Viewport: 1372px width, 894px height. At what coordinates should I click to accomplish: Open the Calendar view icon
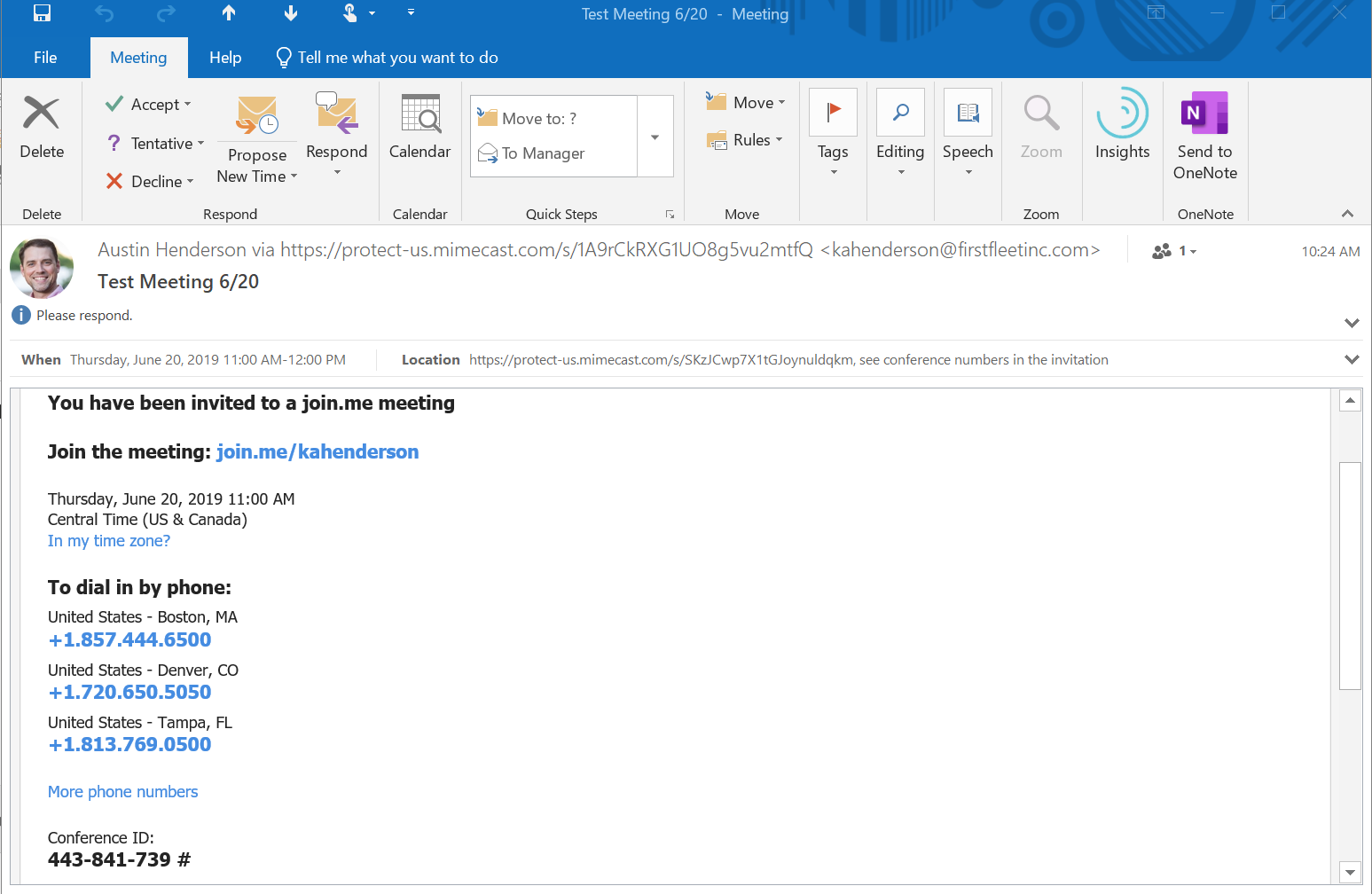(420, 114)
